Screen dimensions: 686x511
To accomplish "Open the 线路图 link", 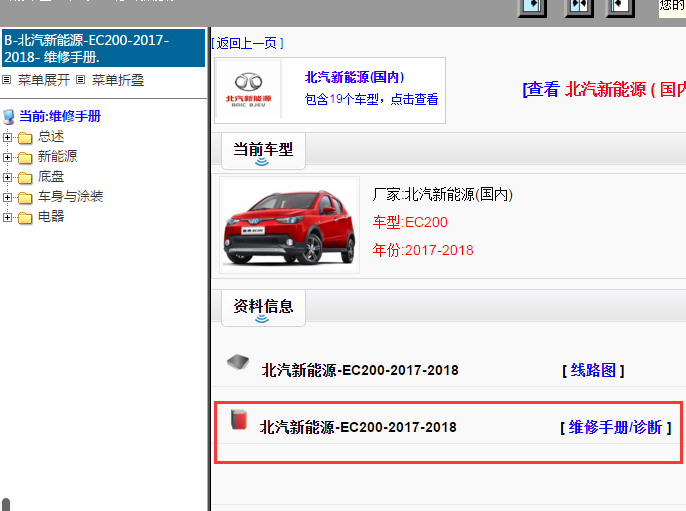I will (x=593, y=370).
